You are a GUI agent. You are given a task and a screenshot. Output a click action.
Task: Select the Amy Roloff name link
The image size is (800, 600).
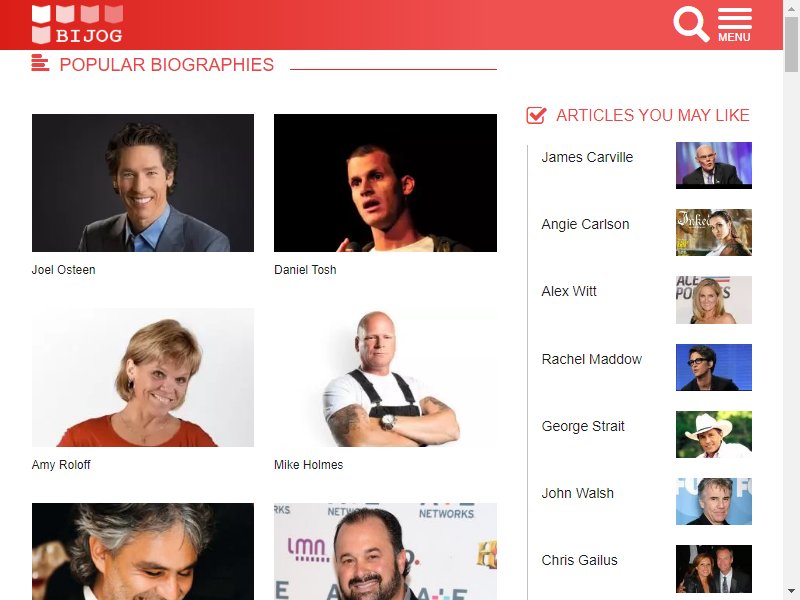click(61, 465)
